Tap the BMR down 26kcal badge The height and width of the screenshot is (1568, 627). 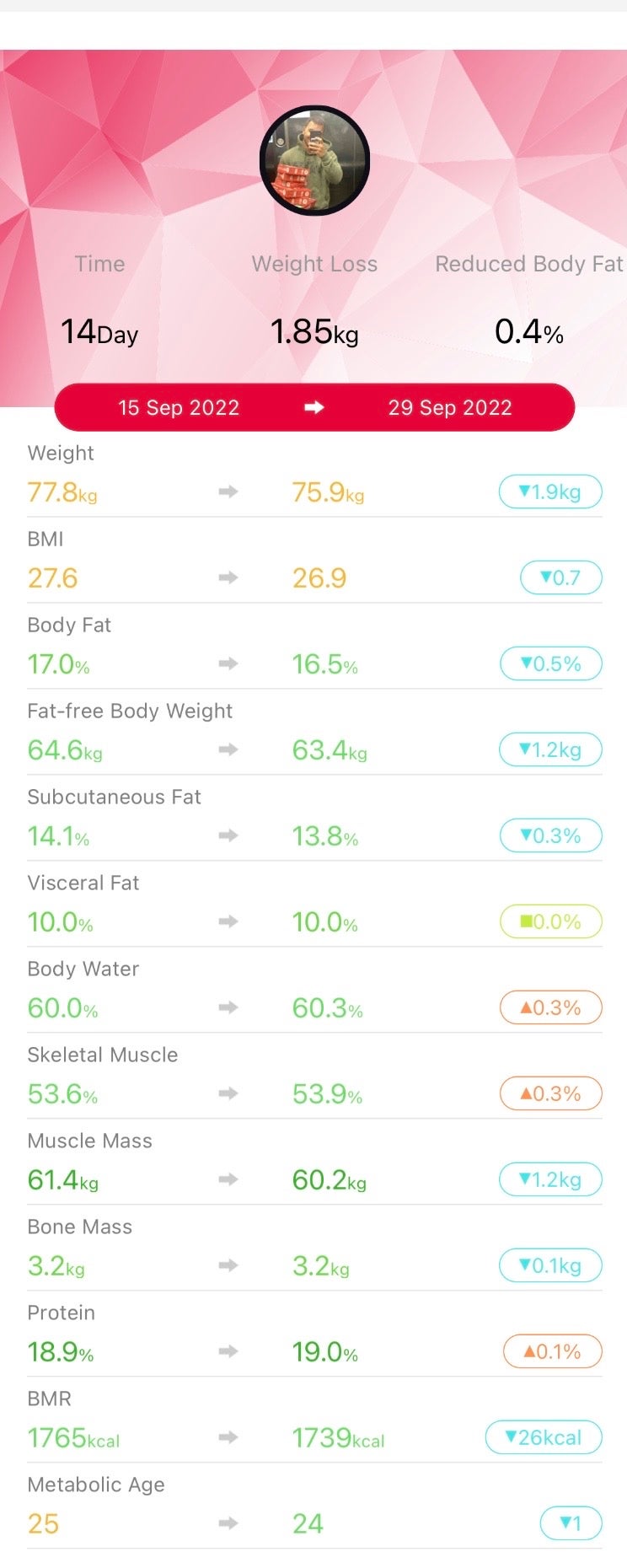pos(544,1437)
